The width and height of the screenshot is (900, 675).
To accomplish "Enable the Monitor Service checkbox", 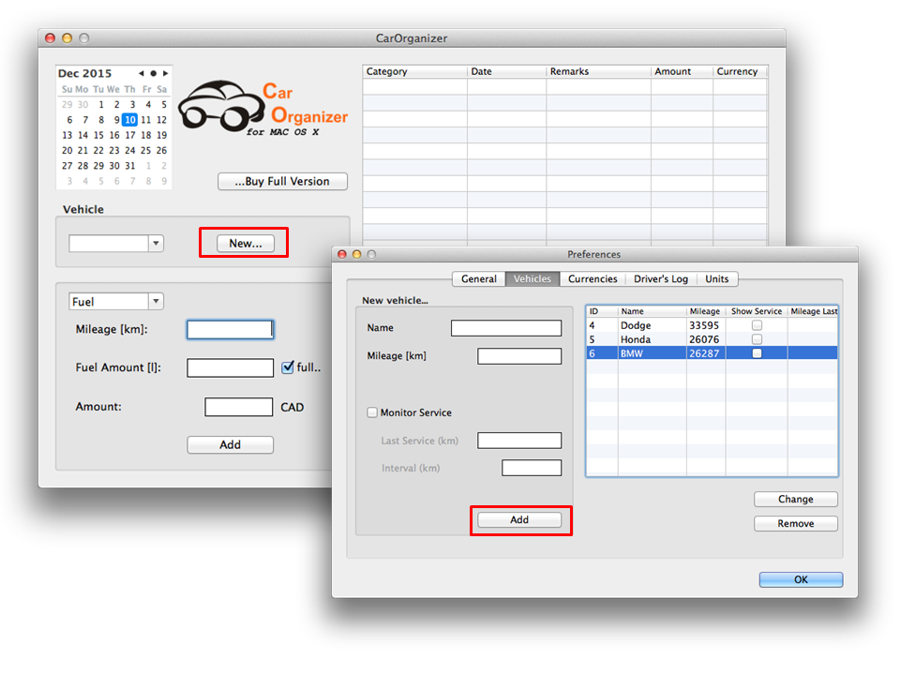I will point(372,412).
